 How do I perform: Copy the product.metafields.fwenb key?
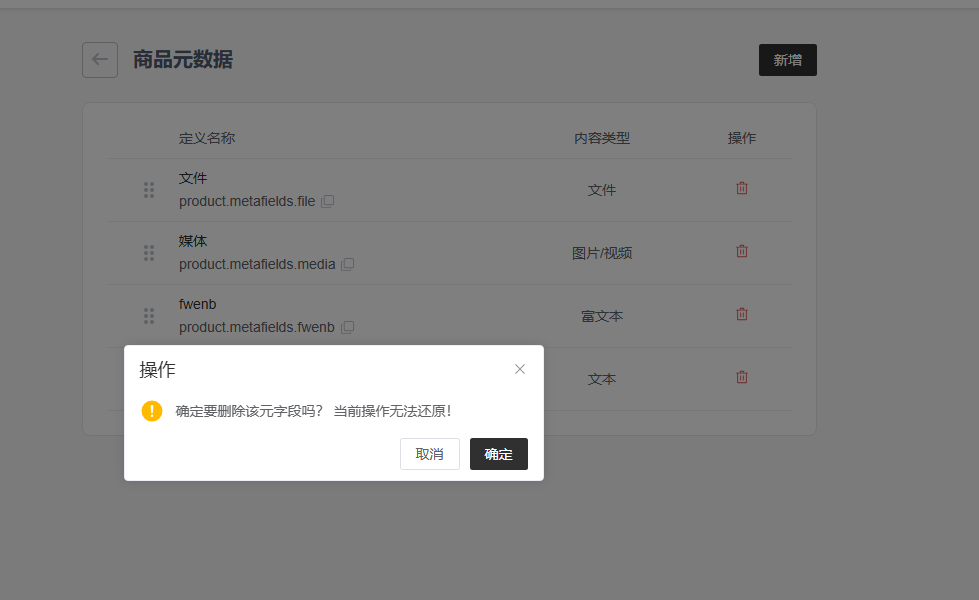[348, 328]
